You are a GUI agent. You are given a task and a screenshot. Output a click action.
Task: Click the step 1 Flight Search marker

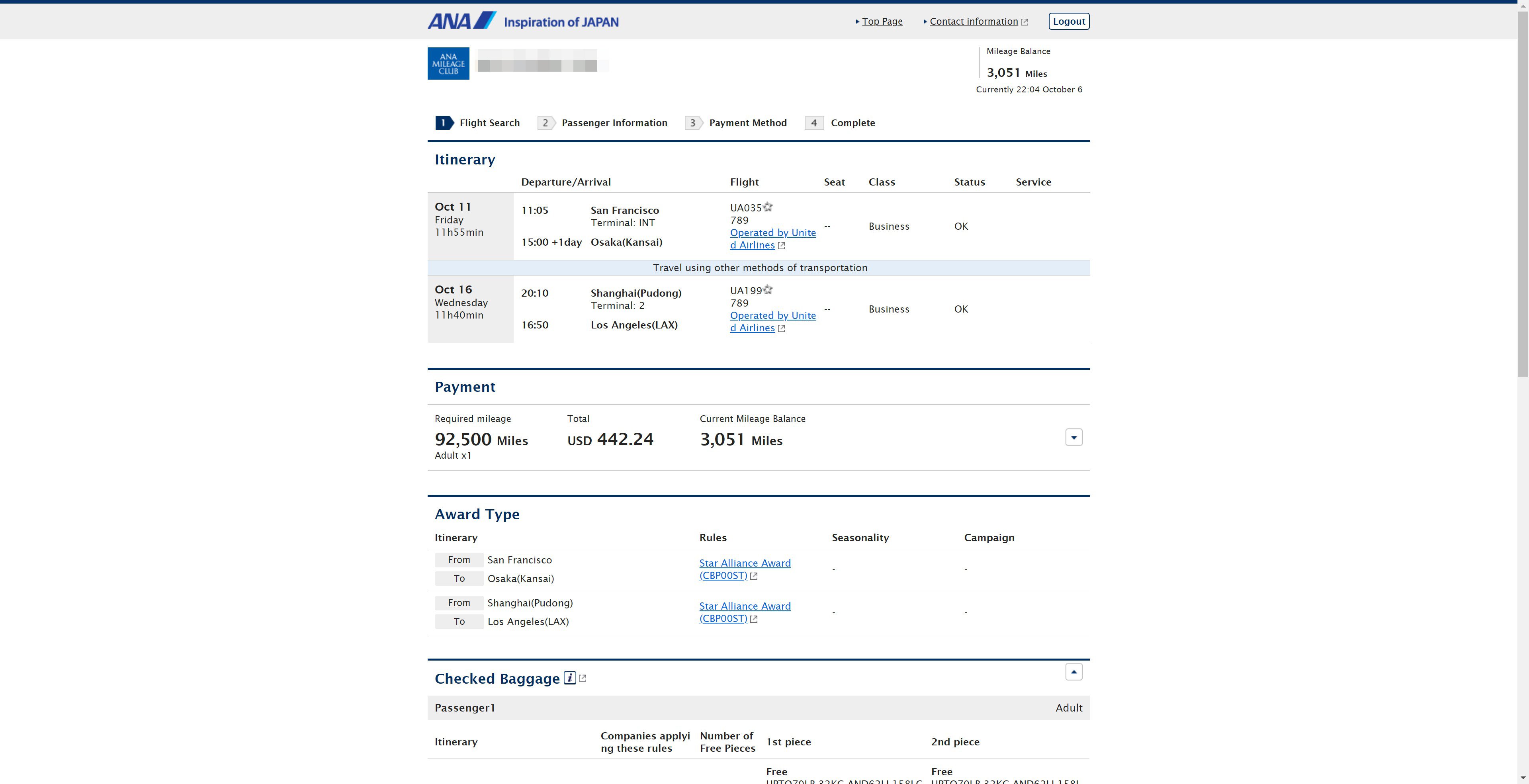444,123
